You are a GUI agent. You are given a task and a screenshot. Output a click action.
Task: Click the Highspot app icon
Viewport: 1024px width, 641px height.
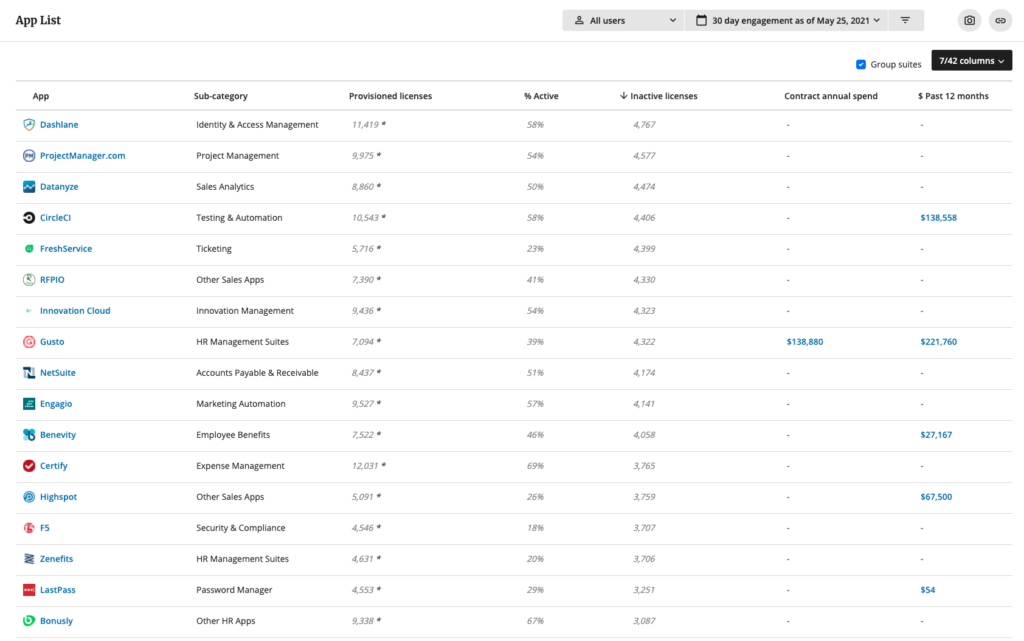pos(29,497)
